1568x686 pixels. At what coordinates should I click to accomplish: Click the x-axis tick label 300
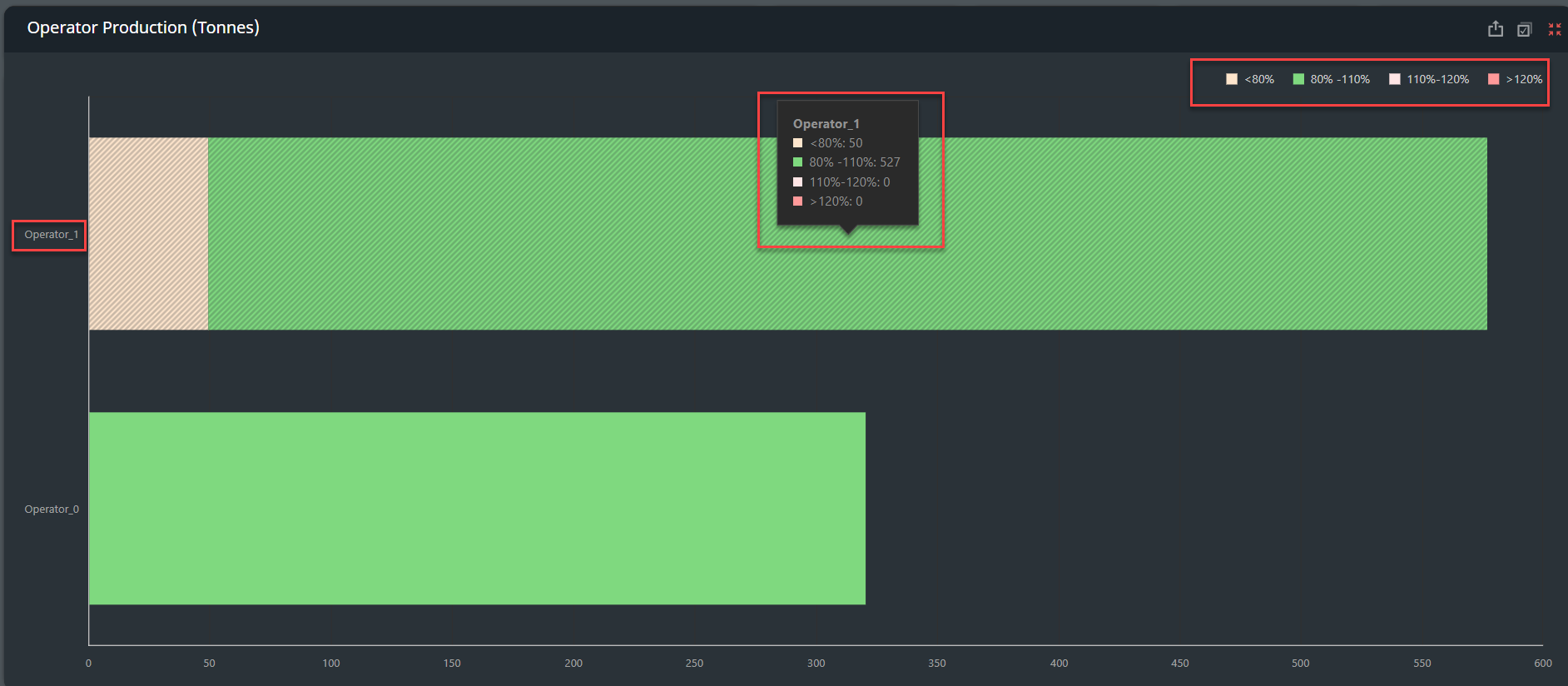point(816,664)
